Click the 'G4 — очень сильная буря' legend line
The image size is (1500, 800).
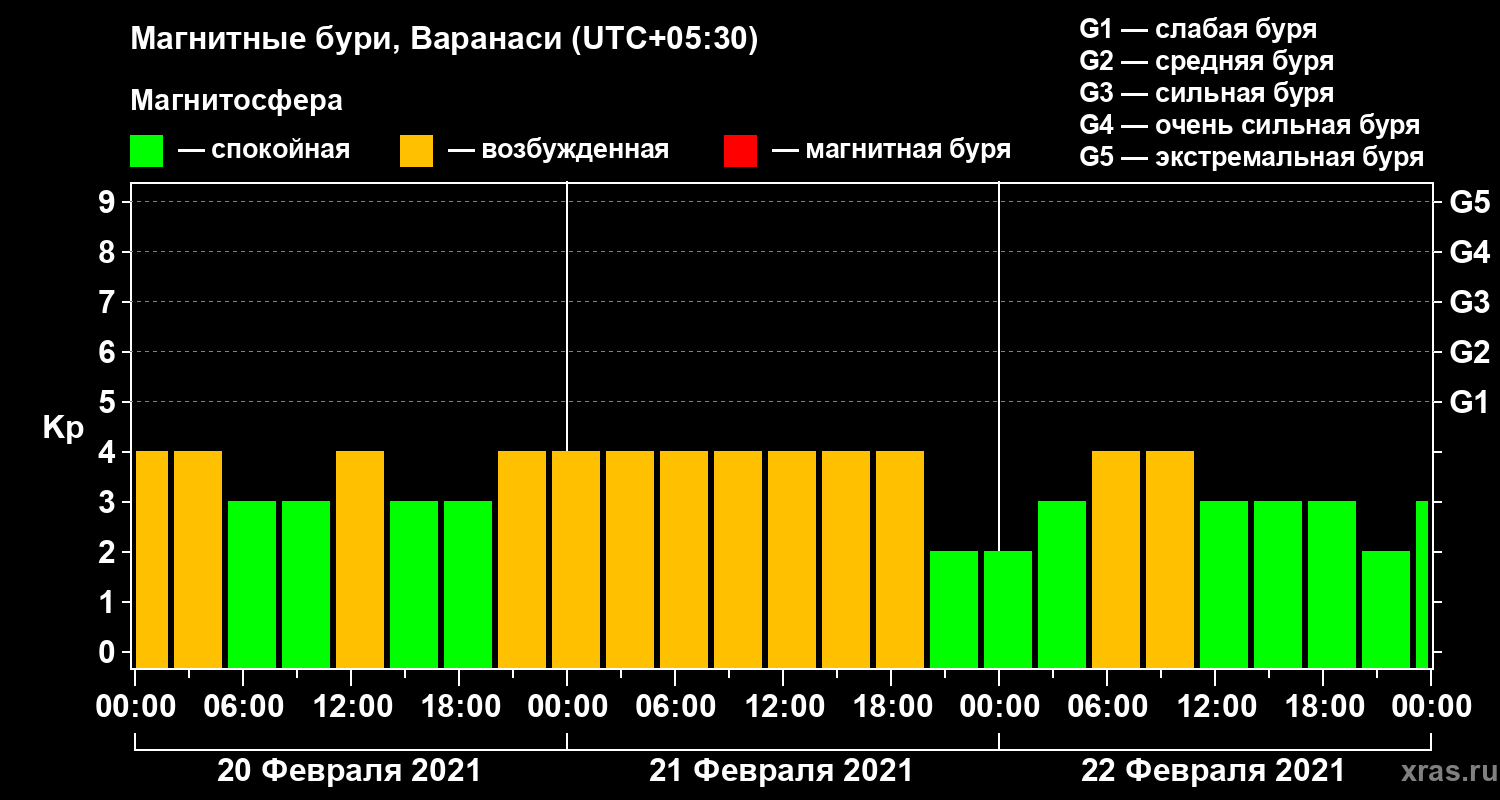pos(1249,125)
